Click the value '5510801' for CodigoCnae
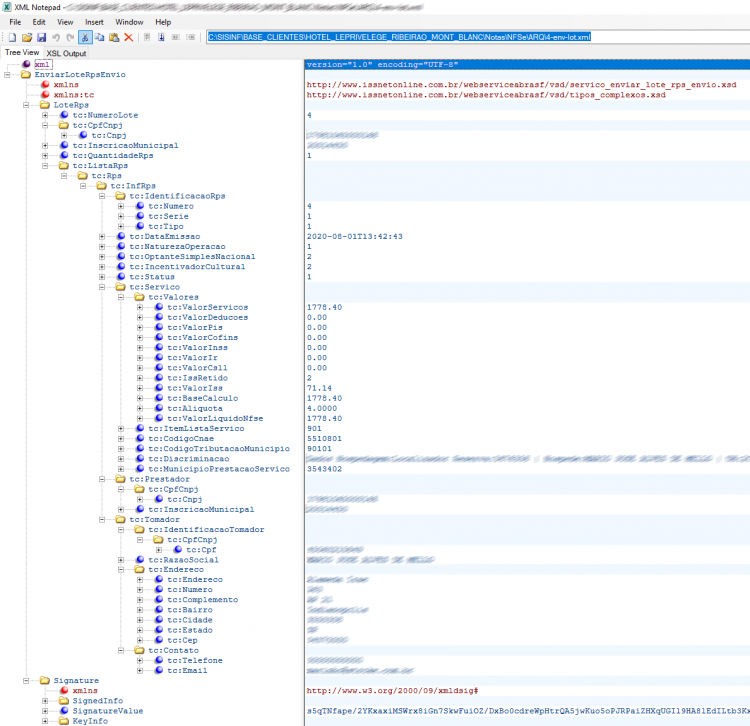The width and height of the screenshot is (750, 726). click(324, 439)
